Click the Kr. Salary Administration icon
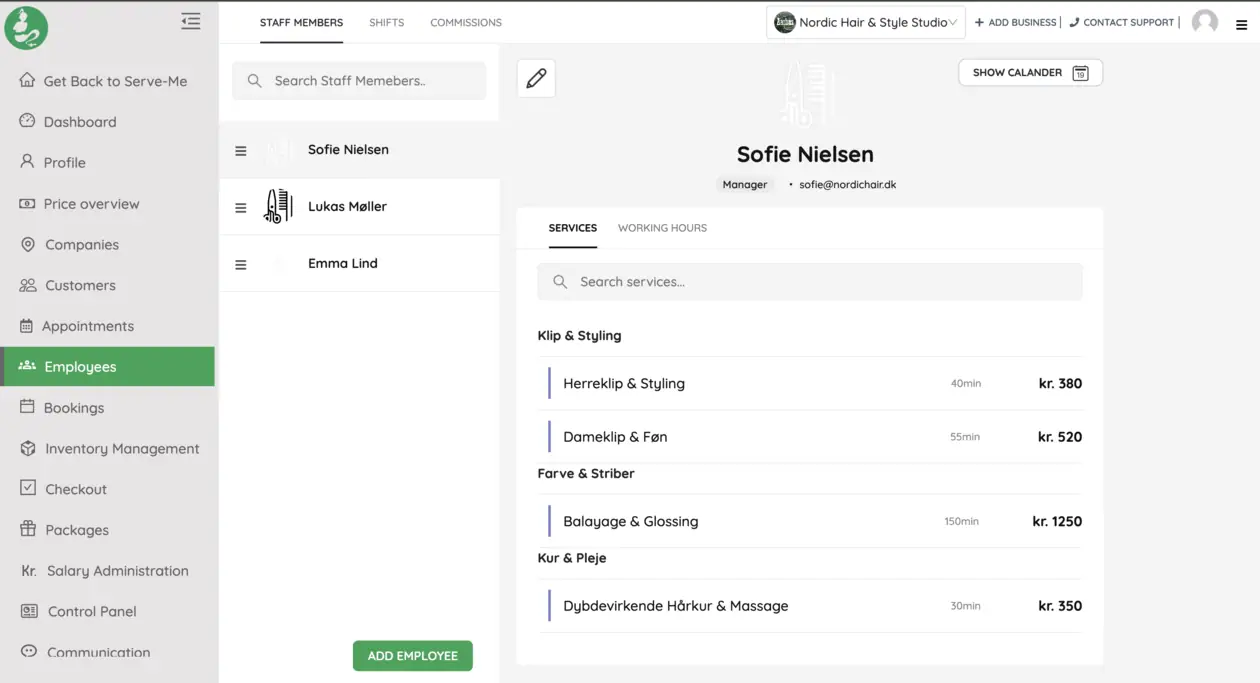1260x683 pixels. tap(29, 570)
